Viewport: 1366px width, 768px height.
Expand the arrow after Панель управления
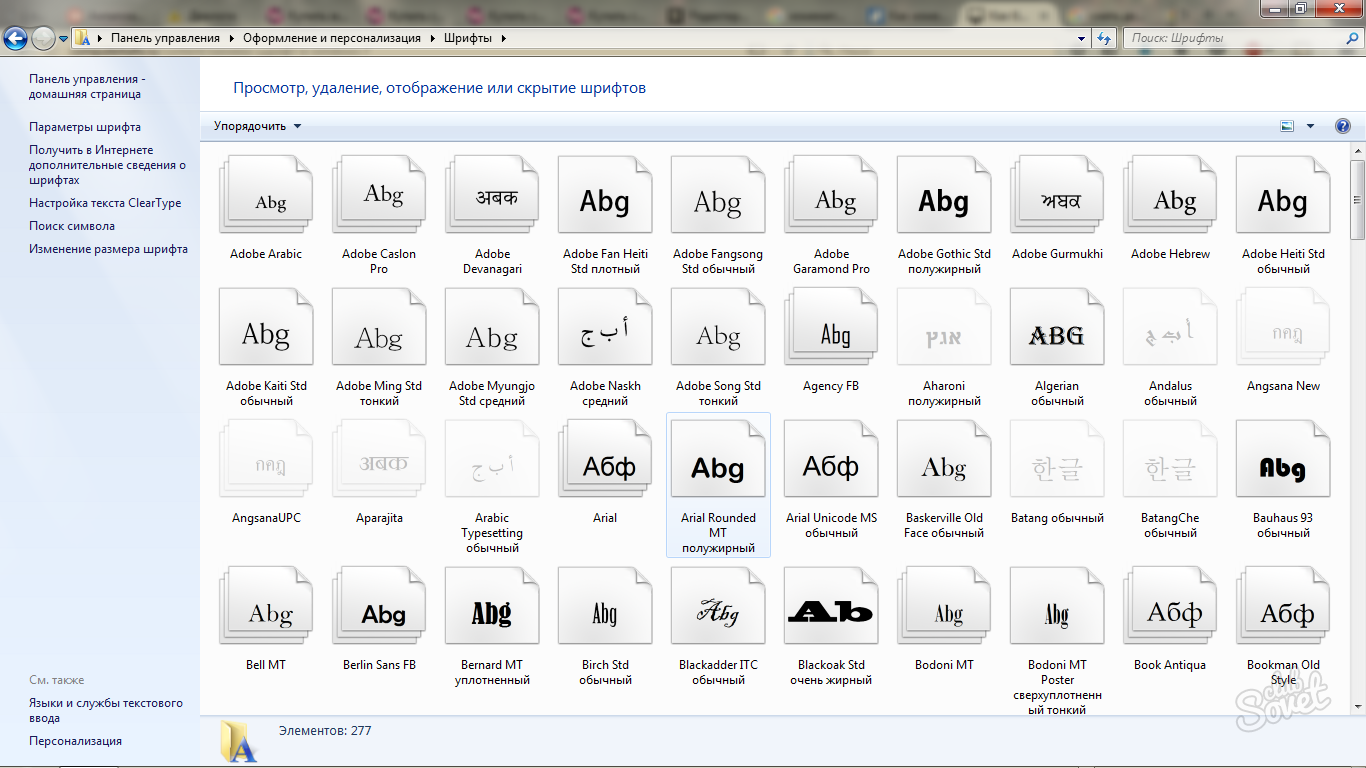231,38
